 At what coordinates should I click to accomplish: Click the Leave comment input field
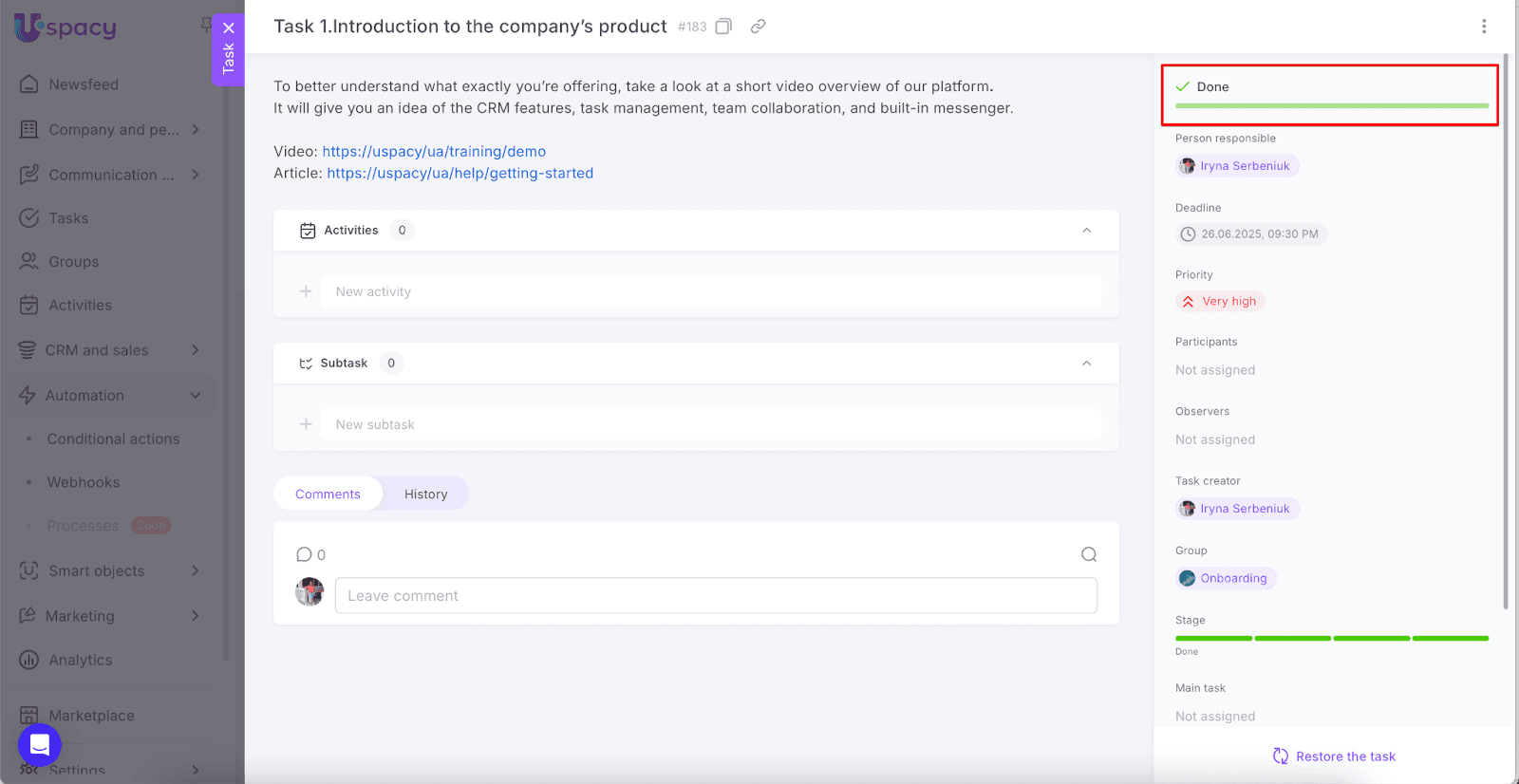[x=716, y=596]
